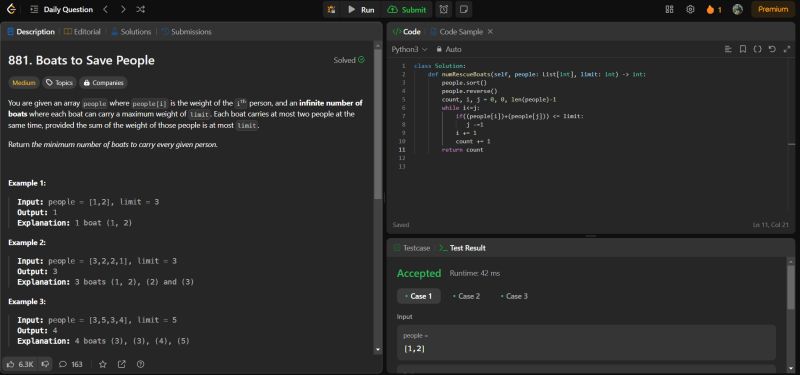This screenshot has height=375, width=800.
Task: Open the help question-mark icon
Action: [x=141, y=364]
